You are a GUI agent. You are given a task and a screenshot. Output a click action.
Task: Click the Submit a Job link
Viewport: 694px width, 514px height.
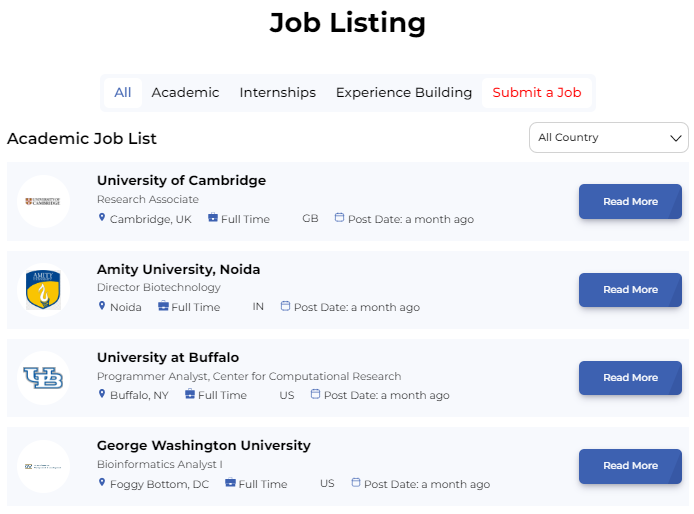point(536,93)
